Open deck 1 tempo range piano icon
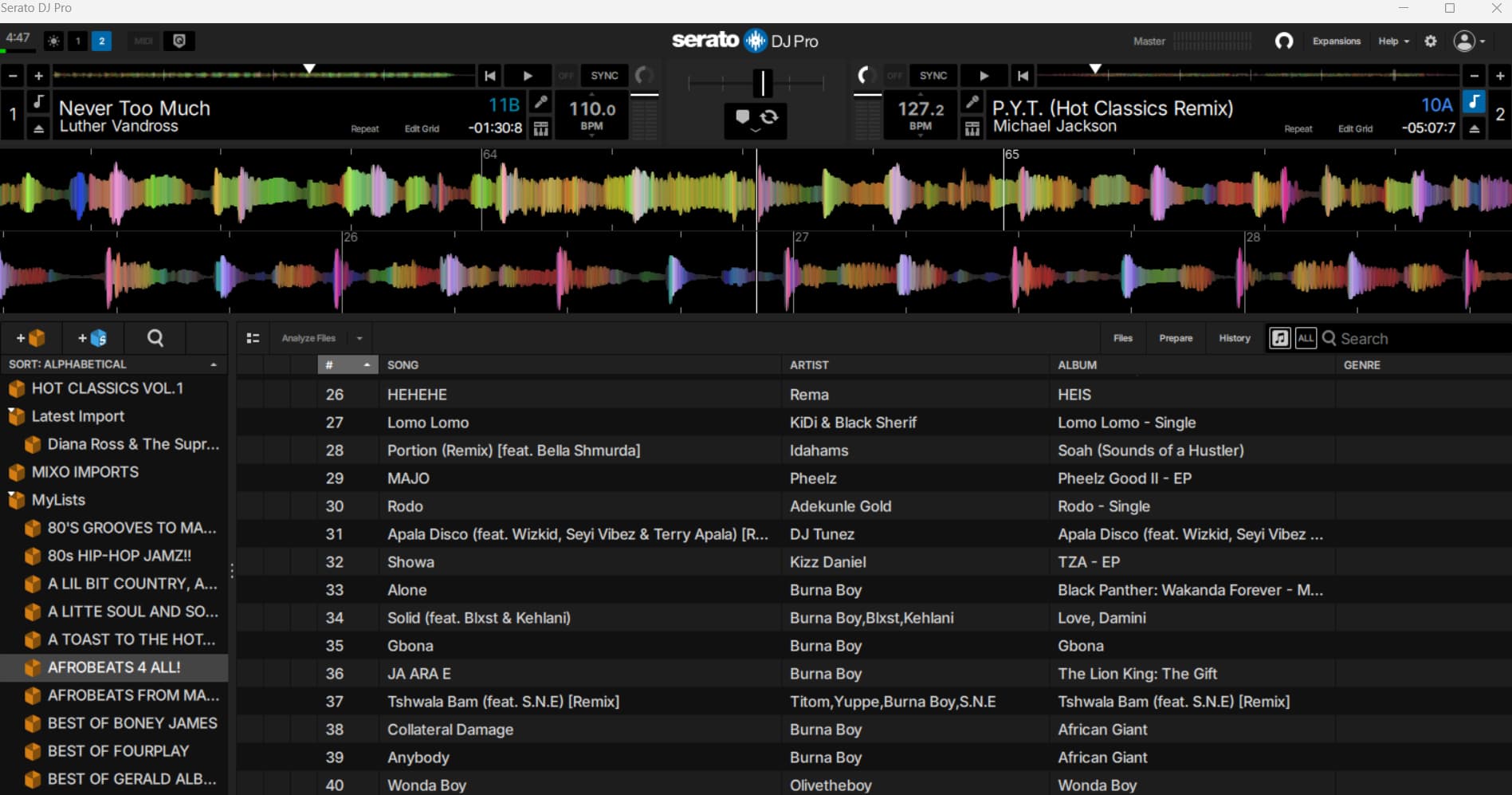1512x795 pixels. click(540, 128)
